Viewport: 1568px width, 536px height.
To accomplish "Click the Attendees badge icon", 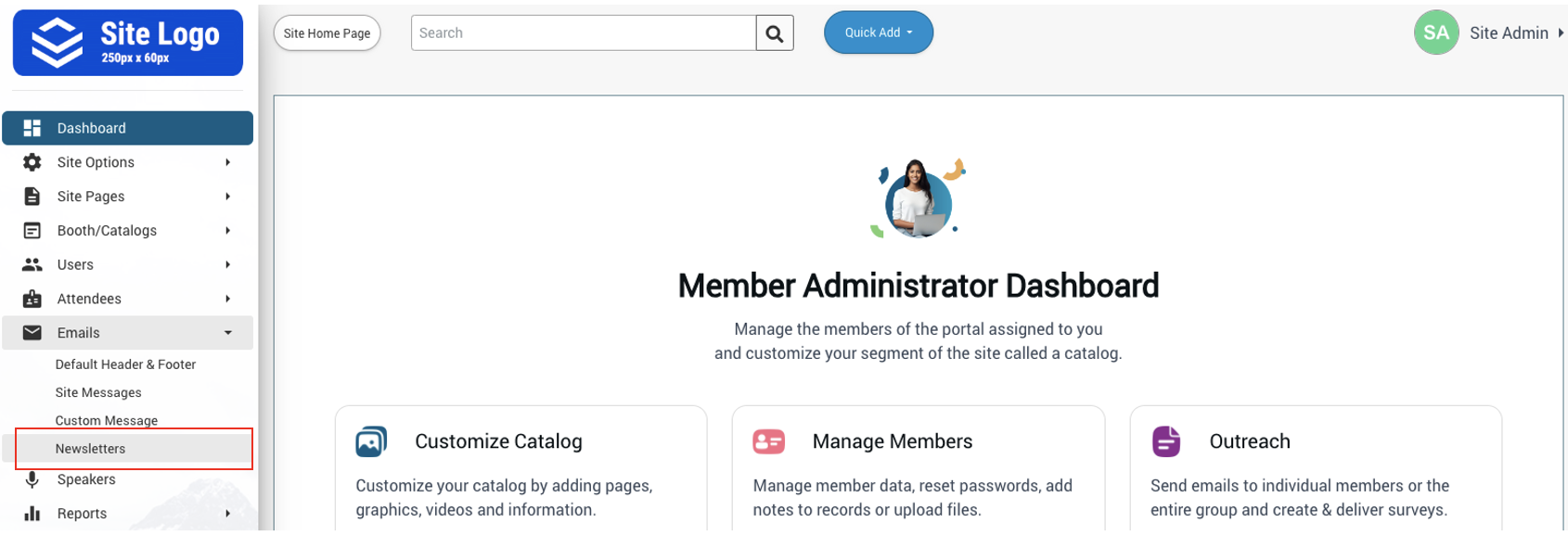I will (32, 299).
